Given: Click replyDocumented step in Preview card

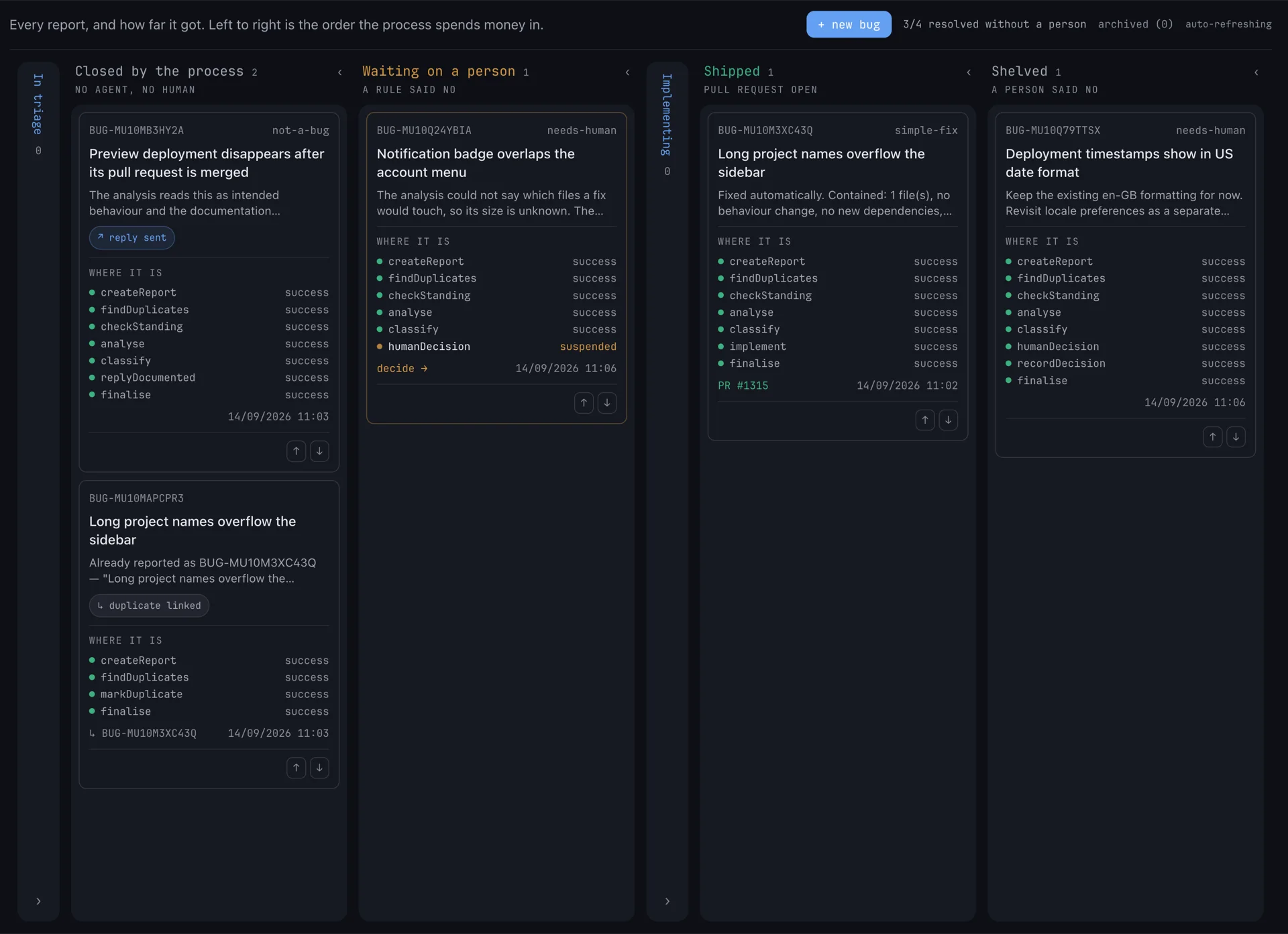Looking at the screenshot, I should [x=209, y=378].
